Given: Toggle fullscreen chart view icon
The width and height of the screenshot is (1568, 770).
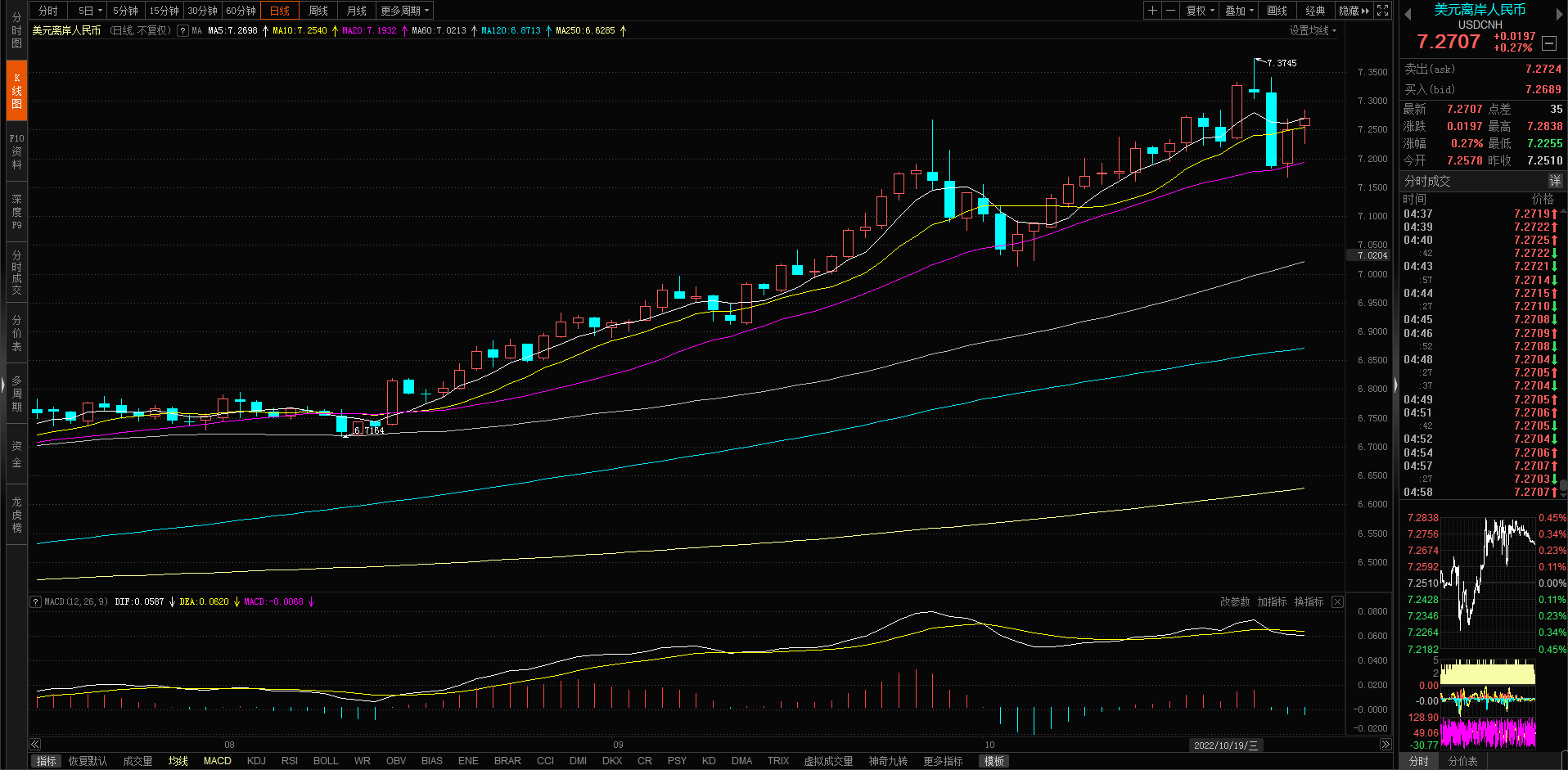Looking at the screenshot, I should (x=1382, y=11).
